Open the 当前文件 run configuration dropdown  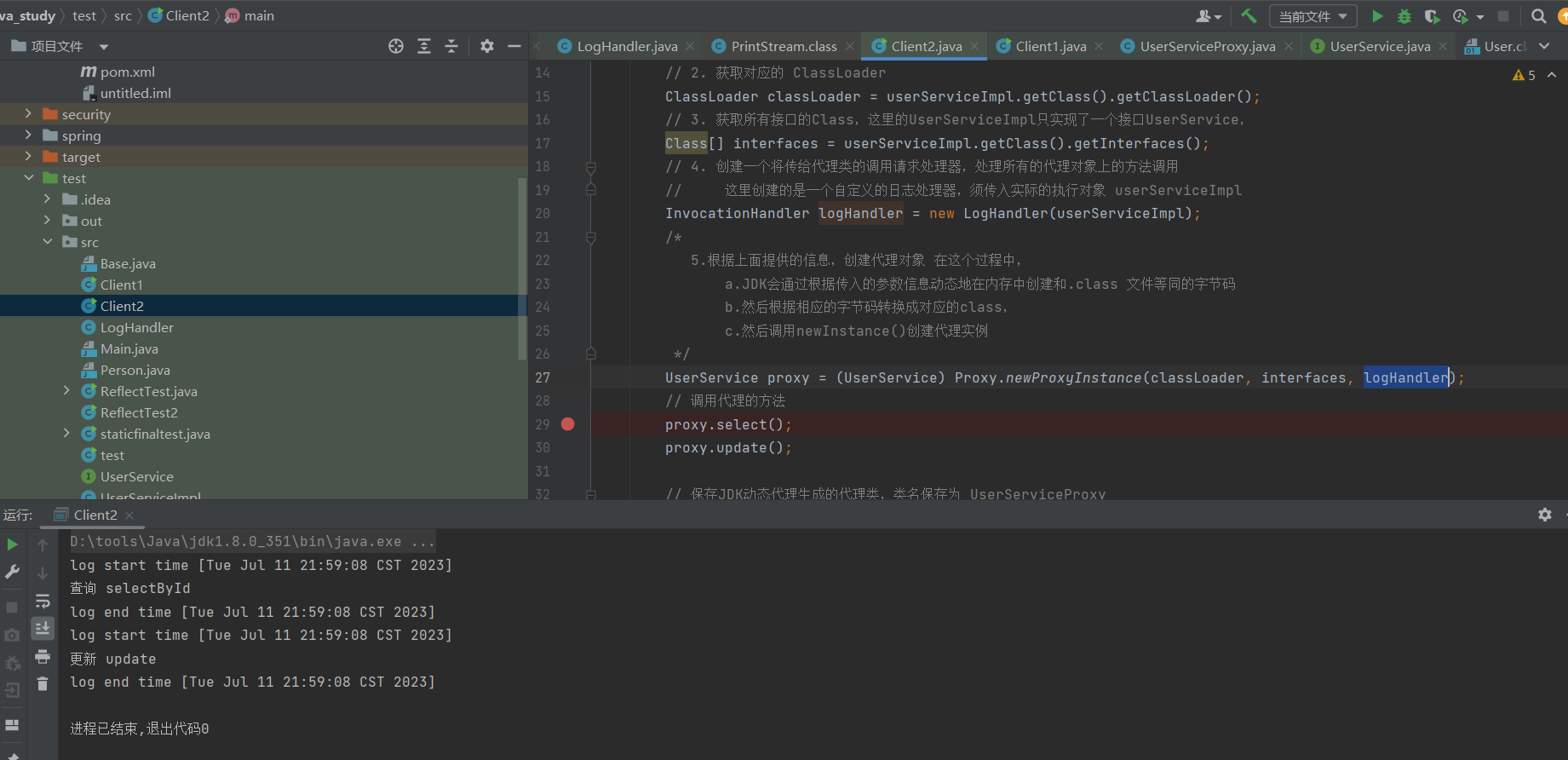[1313, 16]
